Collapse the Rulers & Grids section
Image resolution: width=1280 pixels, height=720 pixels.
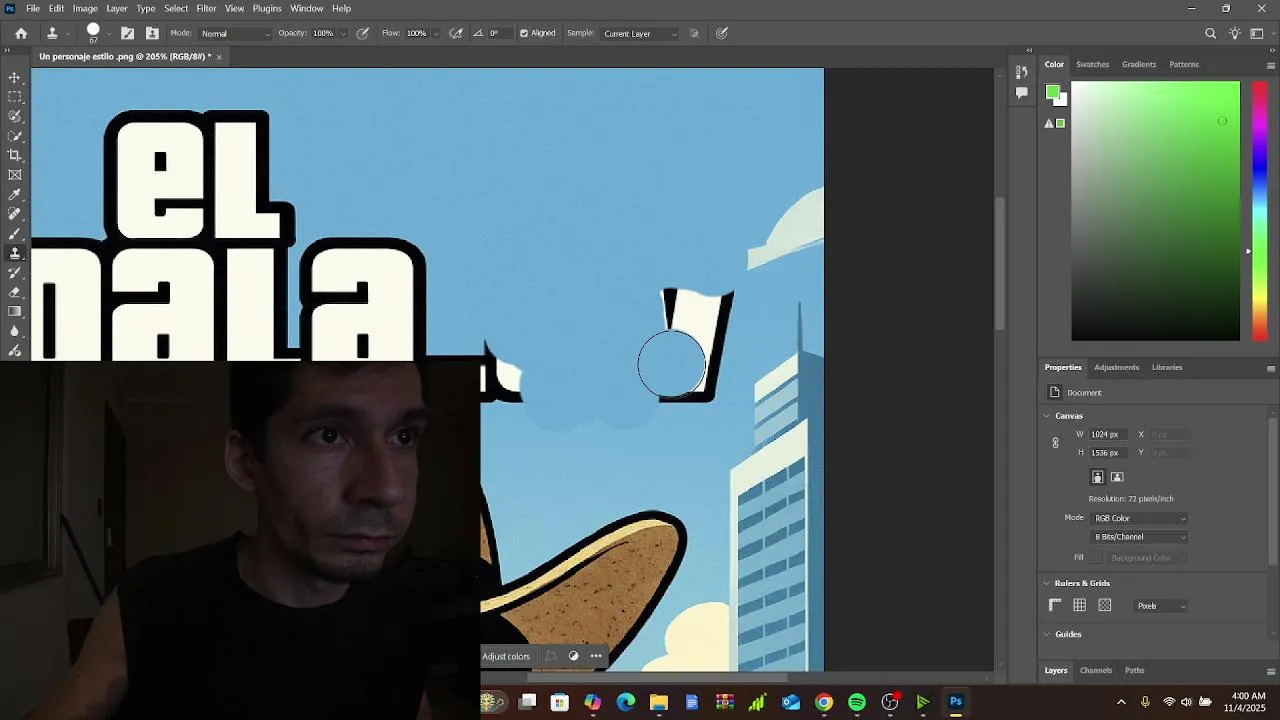click(x=1047, y=583)
